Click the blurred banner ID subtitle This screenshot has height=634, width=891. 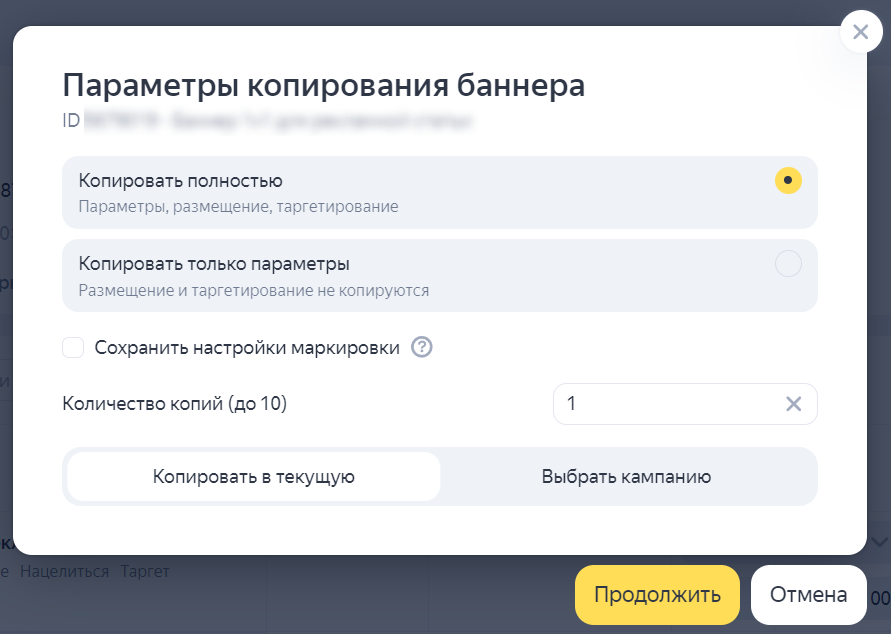coord(268,122)
